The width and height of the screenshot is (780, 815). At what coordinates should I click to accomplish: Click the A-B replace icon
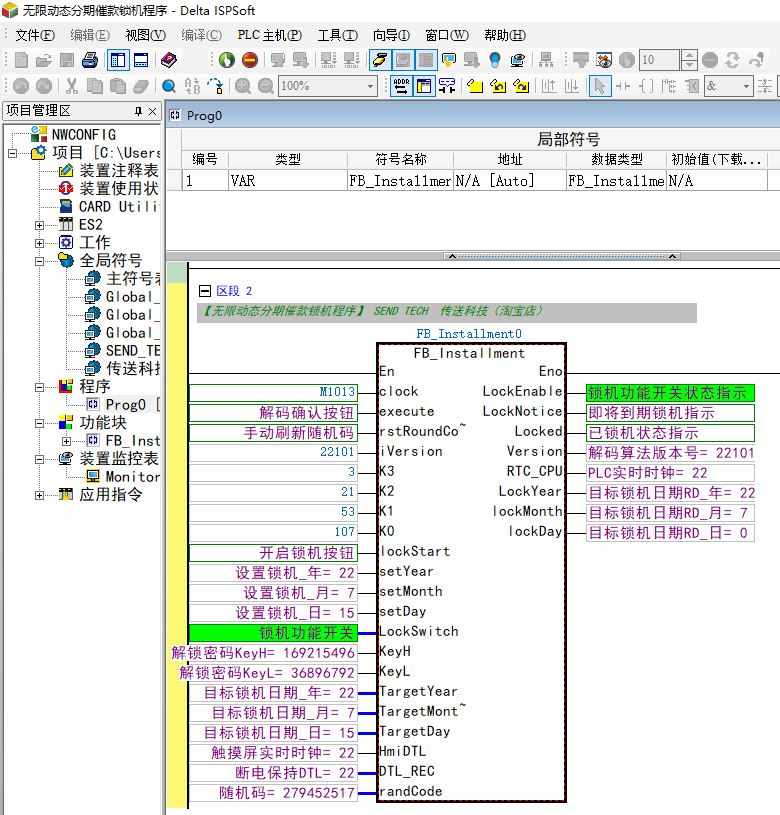[192, 86]
